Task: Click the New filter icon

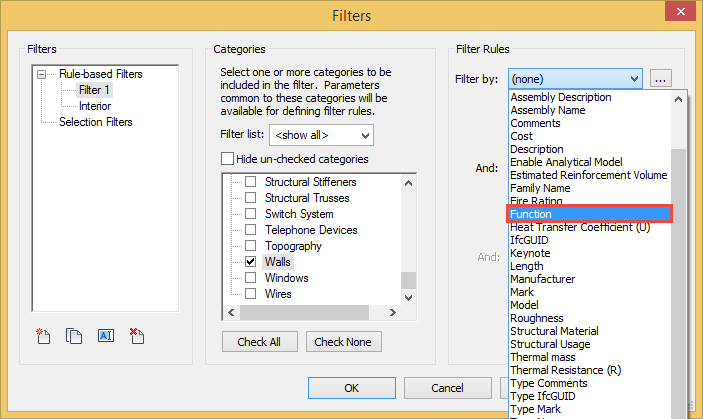Action: (43, 336)
